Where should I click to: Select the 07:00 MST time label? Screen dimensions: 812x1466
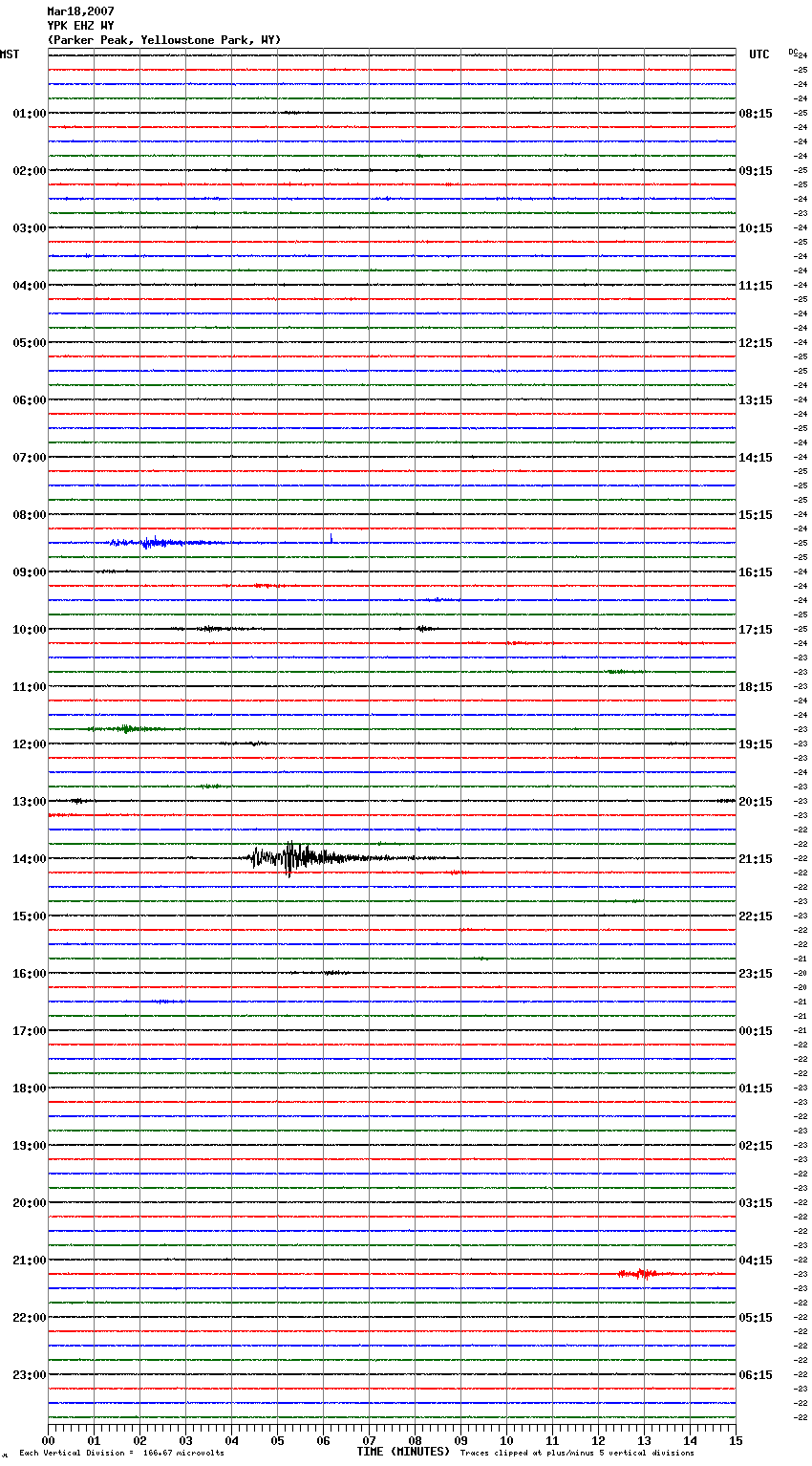[x=30, y=458]
